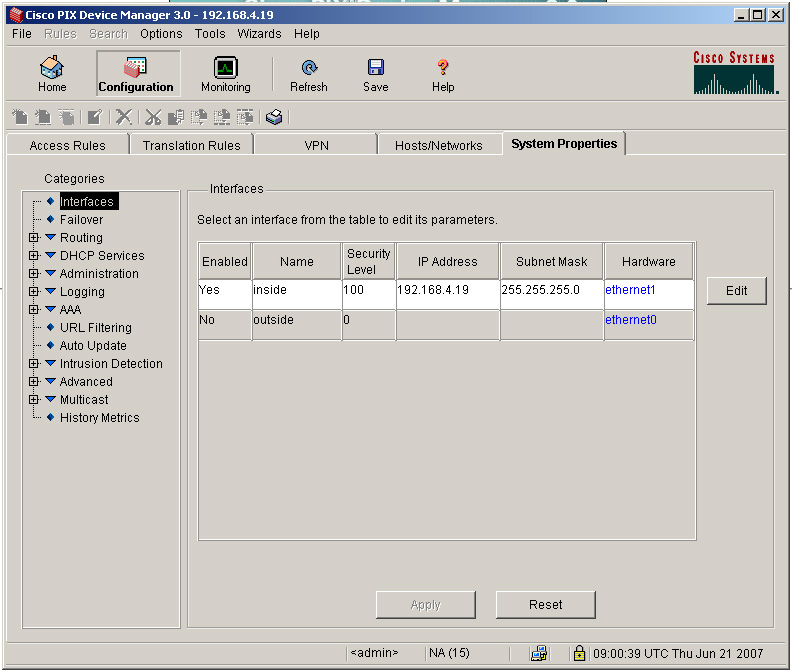The image size is (792, 672).
Task: Expand the Intrusion Detection node
Action: point(34,364)
